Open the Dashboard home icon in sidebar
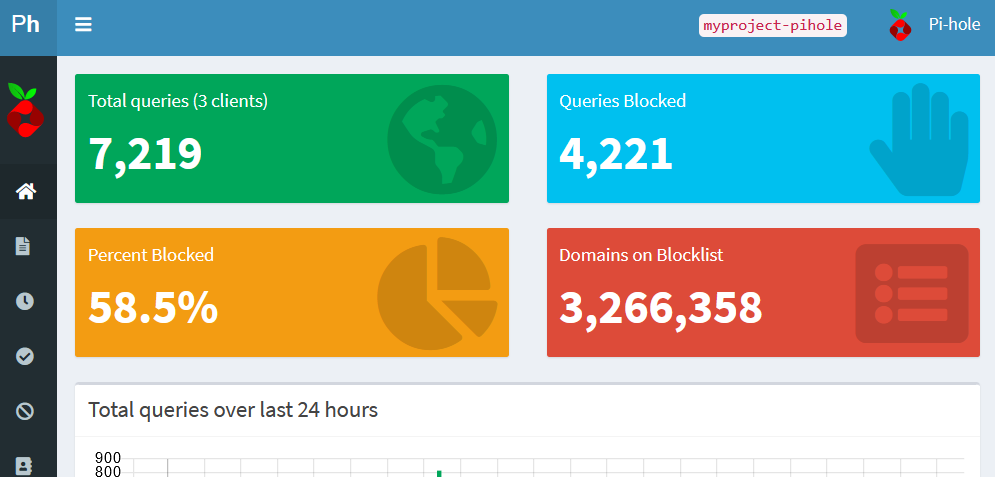This screenshot has width=995, height=477. (25, 191)
